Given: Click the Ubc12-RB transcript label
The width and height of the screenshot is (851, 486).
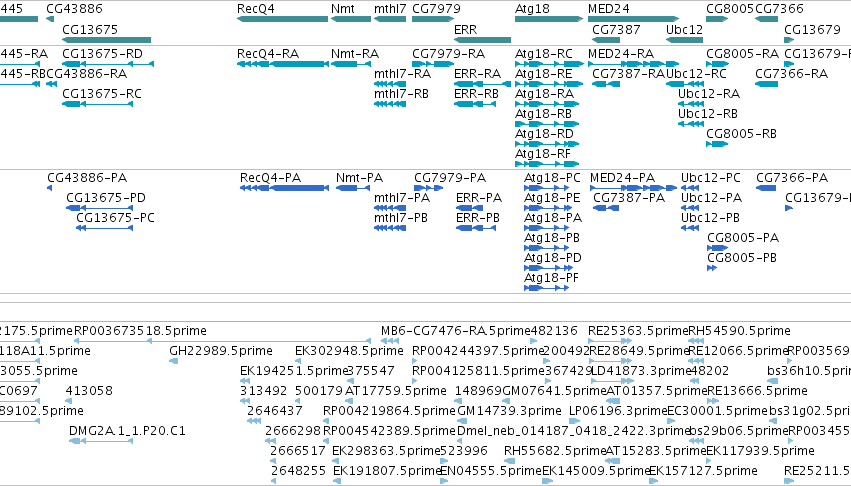Looking at the screenshot, I should pyautogui.click(x=708, y=113).
